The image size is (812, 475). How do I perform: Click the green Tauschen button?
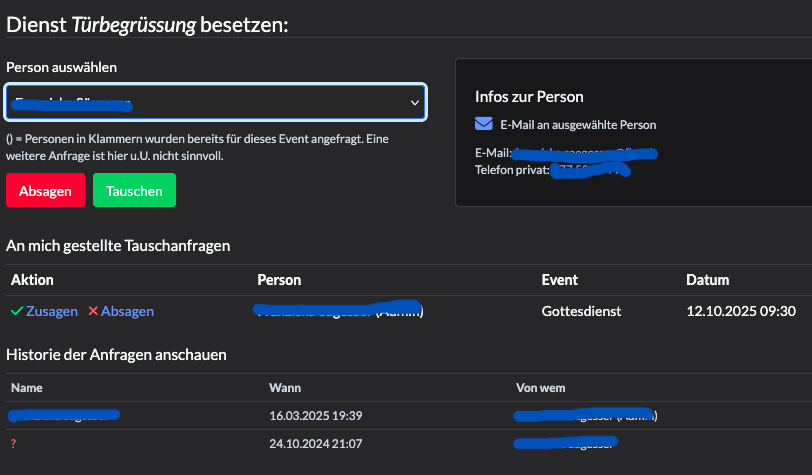134,190
